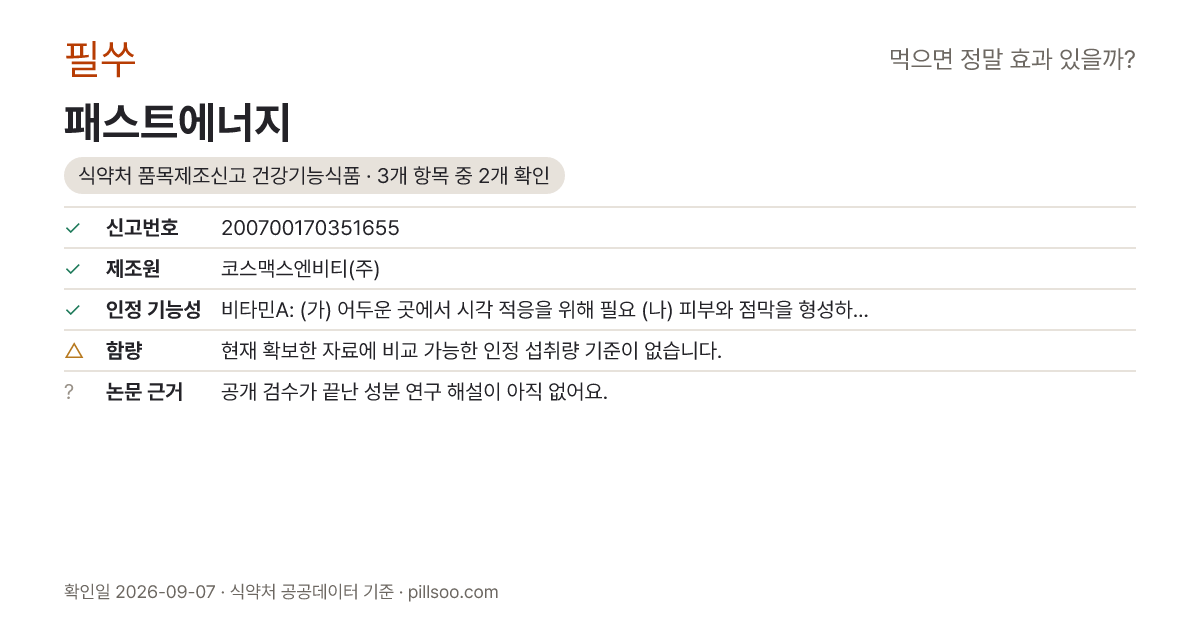The image size is (1200, 630).
Task: Click manufacturer name 코스맥스엔비티(주)
Action: (x=300, y=269)
